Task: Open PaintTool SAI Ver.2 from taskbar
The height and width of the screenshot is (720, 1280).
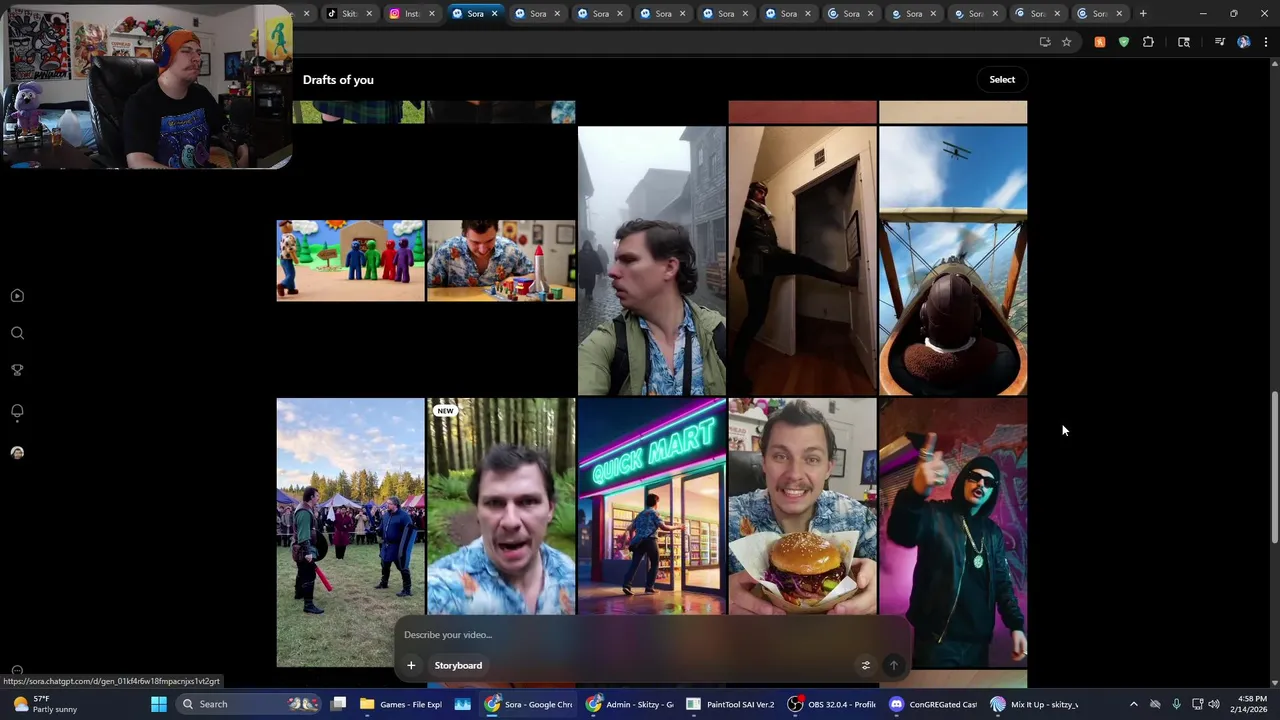Action: coord(730,704)
